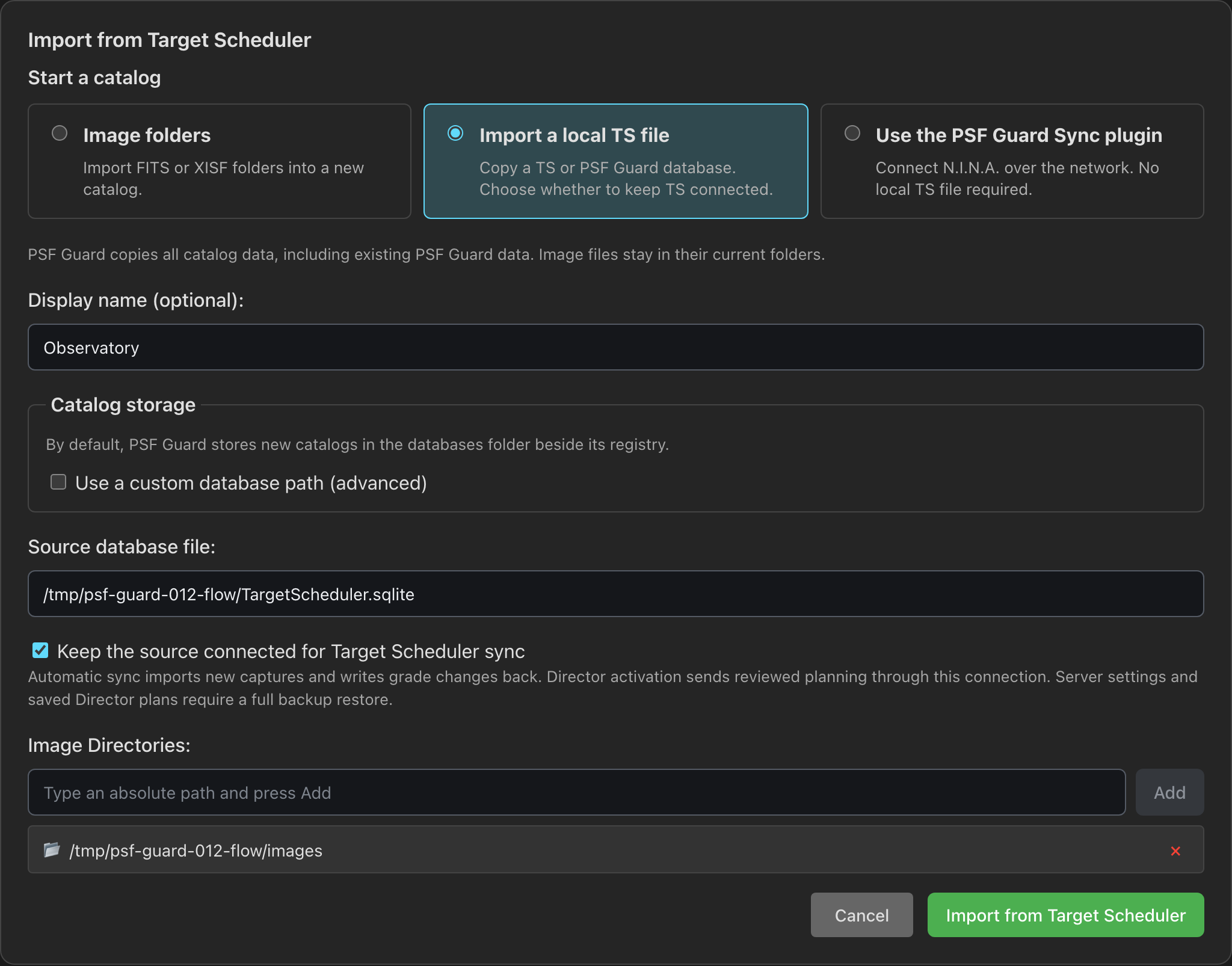Focus the Source database file path field
Screen dimensions: 1232x966
coord(615,594)
